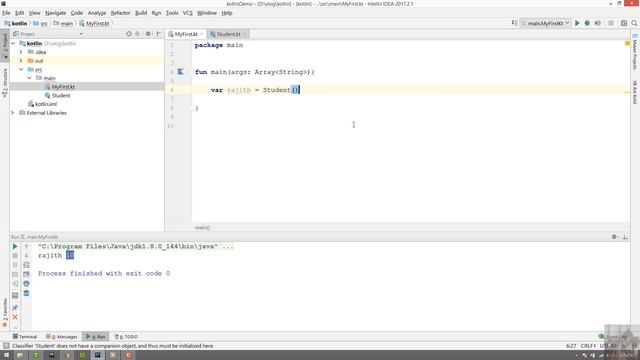Collapse the src folder
Image resolution: width=640 pixels, height=360 pixels.
(21, 69)
